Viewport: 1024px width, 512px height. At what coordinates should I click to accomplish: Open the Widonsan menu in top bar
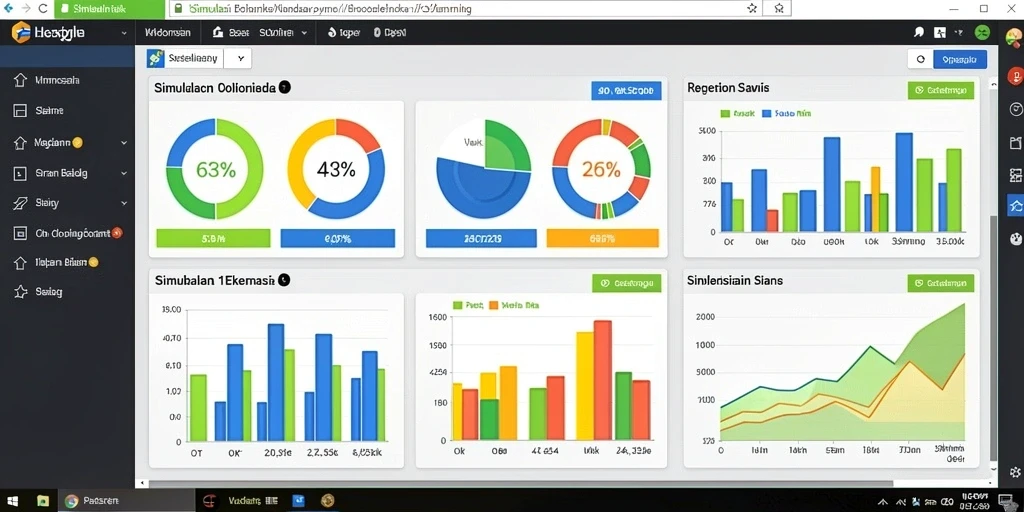point(167,32)
